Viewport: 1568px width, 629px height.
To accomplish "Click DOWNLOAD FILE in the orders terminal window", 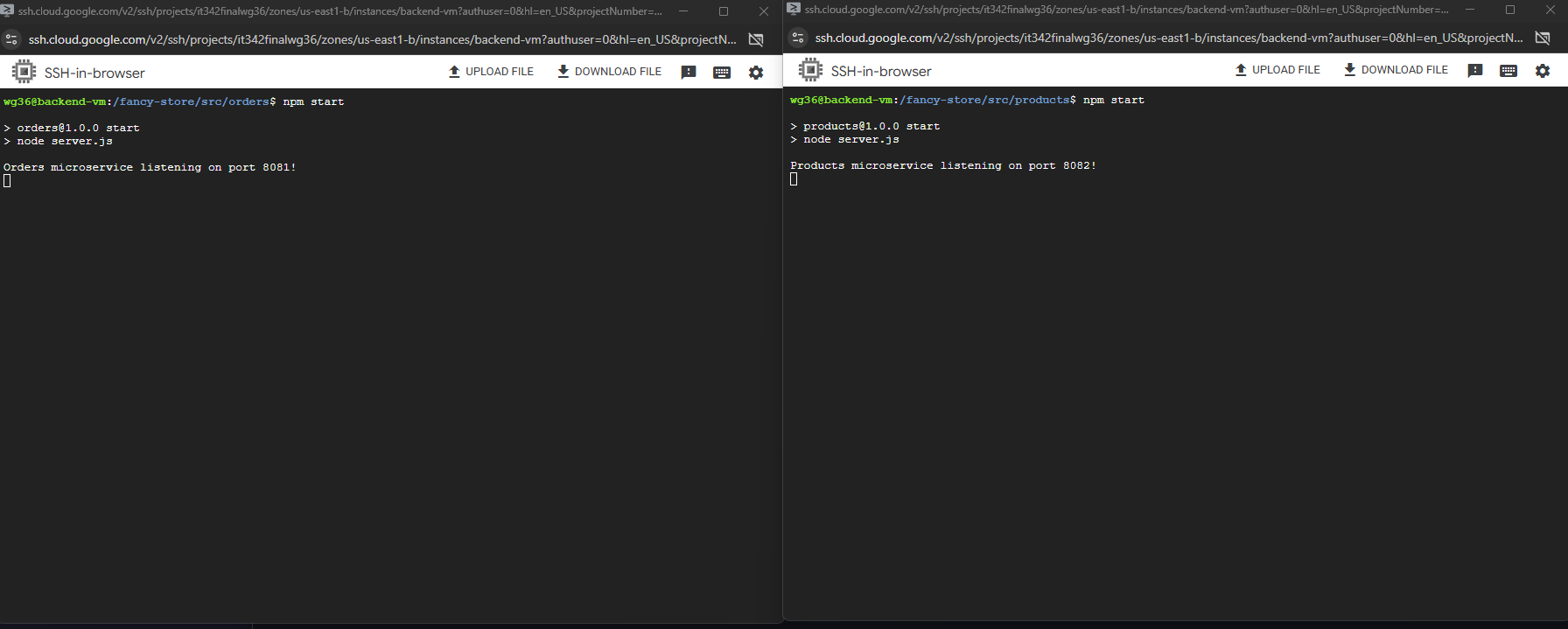I will pos(609,72).
